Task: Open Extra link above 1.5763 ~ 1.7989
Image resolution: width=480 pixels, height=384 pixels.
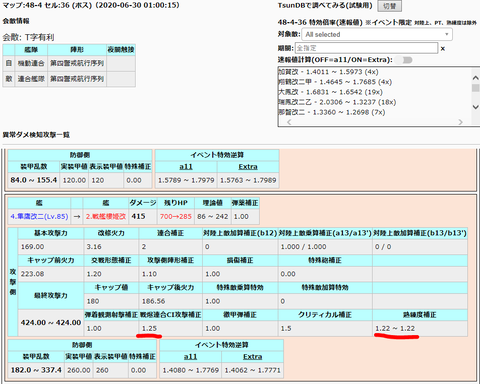Action: pyautogui.click(x=248, y=167)
